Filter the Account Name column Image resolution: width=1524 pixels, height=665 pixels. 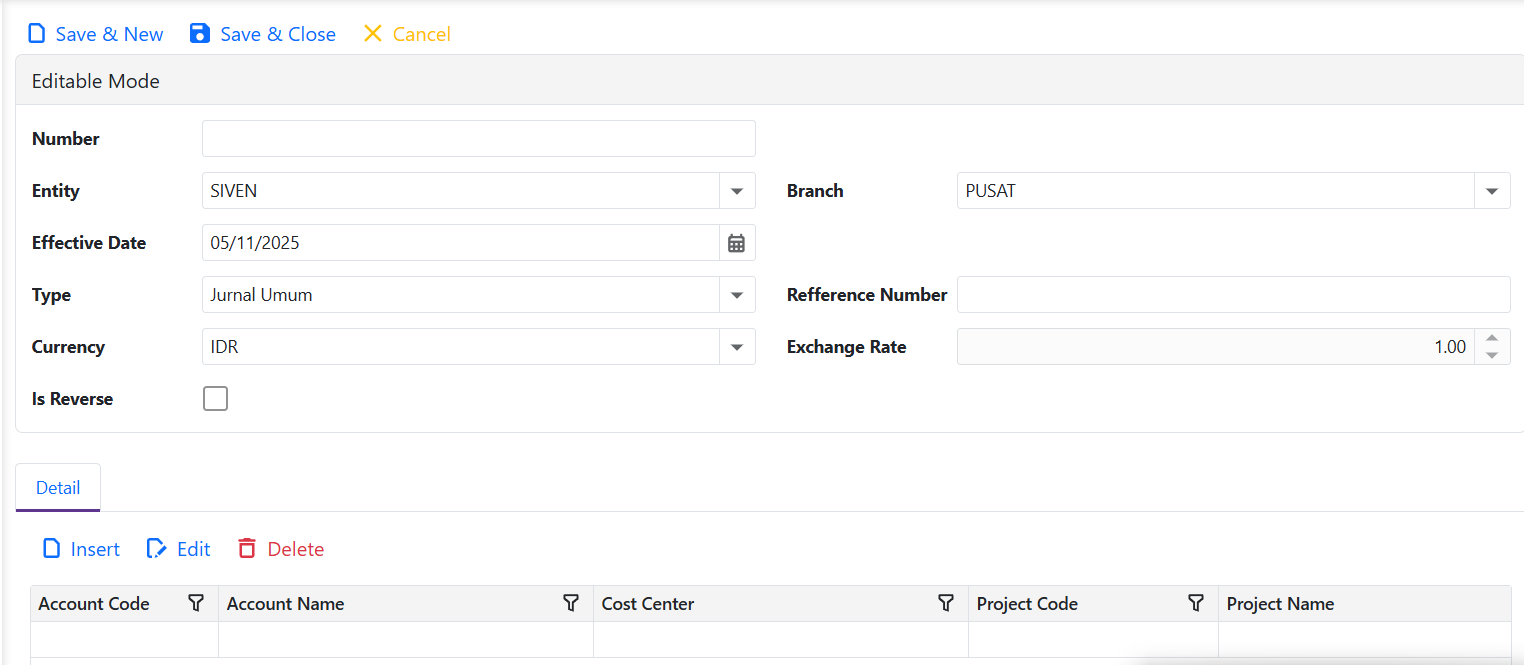pyautogui.click(x=571, y=603)
